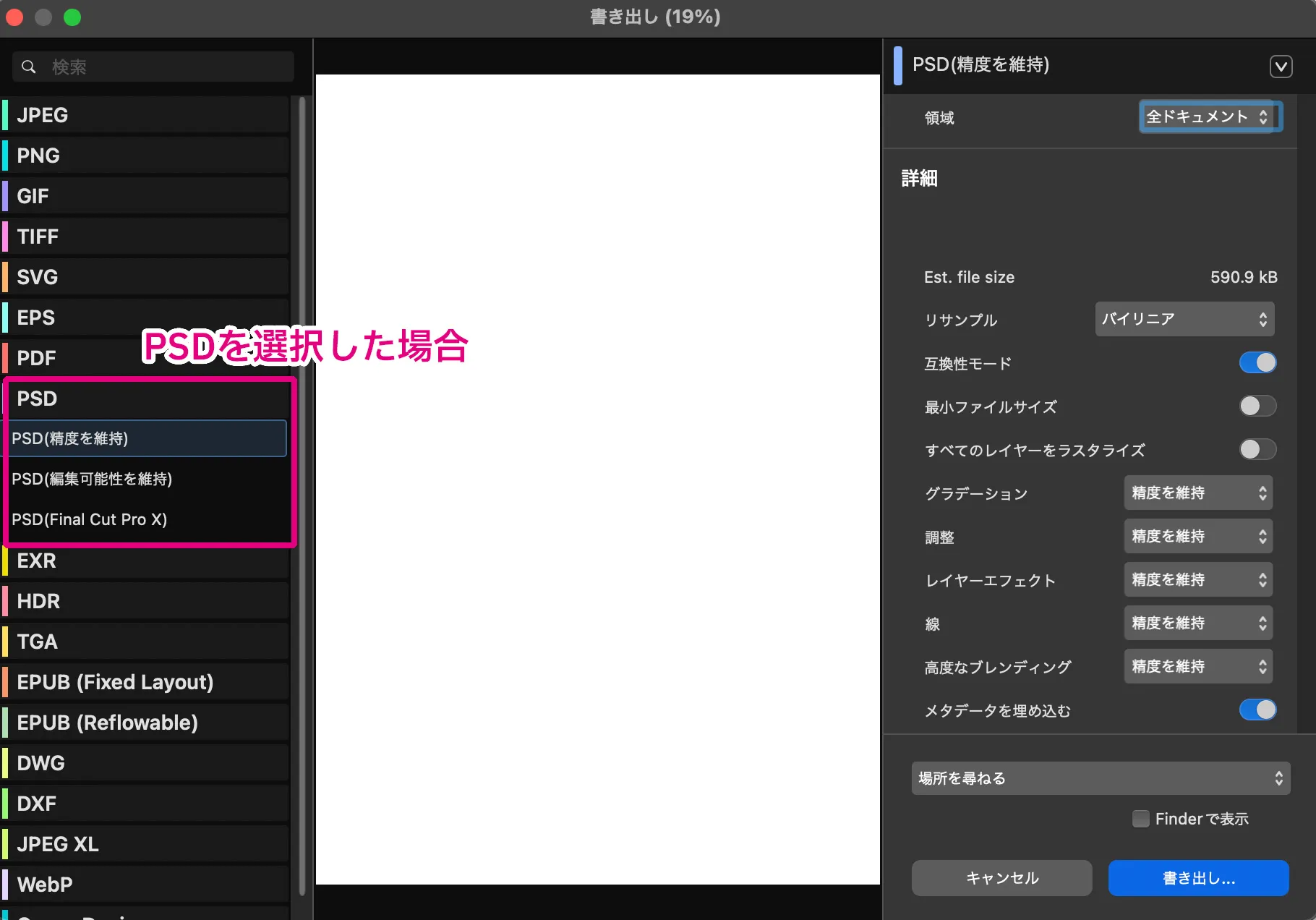Open the レイヤーエフェクト dropdown
Screen dimensions: 1316x920
(x=1197, y=579)
